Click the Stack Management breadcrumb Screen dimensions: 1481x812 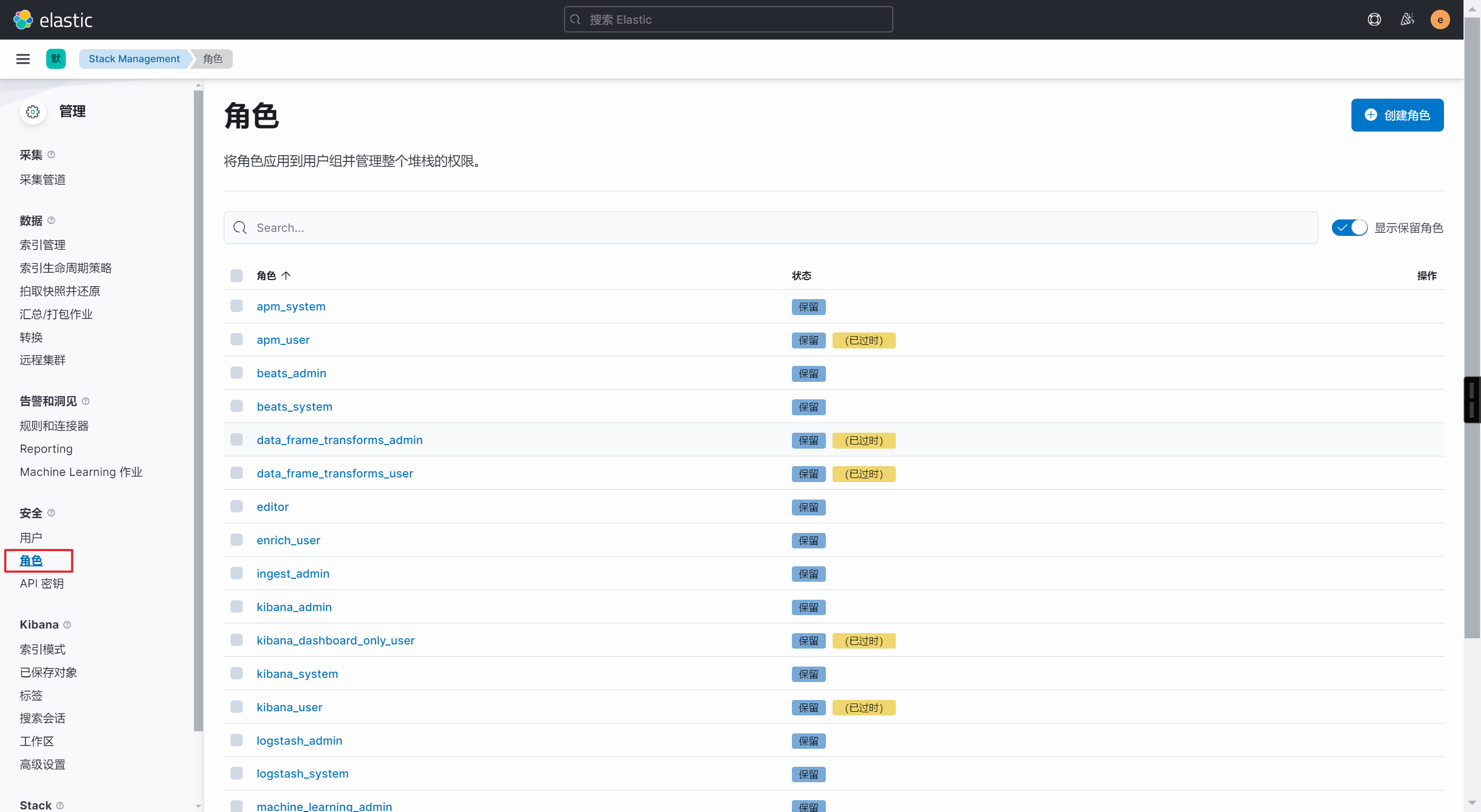click(x=134, y=59)
